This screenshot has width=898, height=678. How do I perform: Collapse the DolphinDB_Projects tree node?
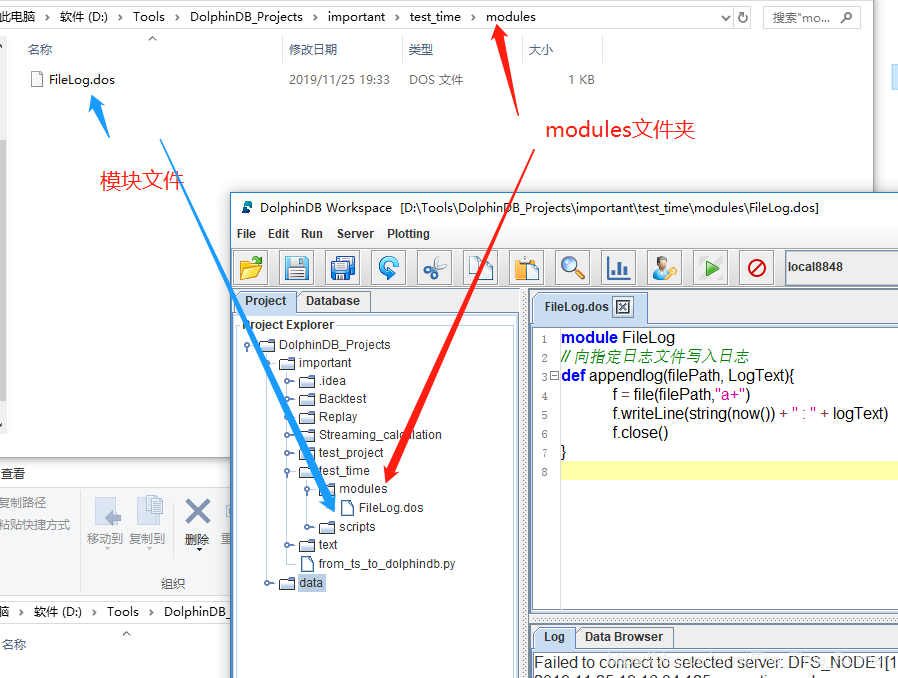coord(247,346)
